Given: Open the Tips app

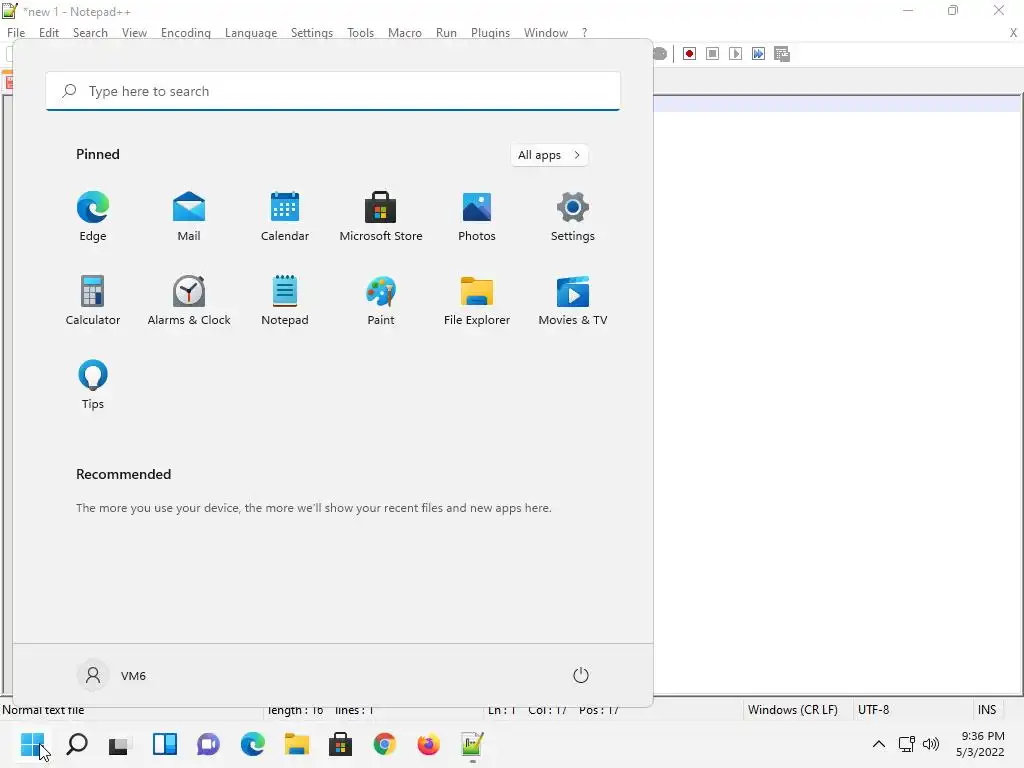Looking at the screenshot, I should click(x=93, y=385).
